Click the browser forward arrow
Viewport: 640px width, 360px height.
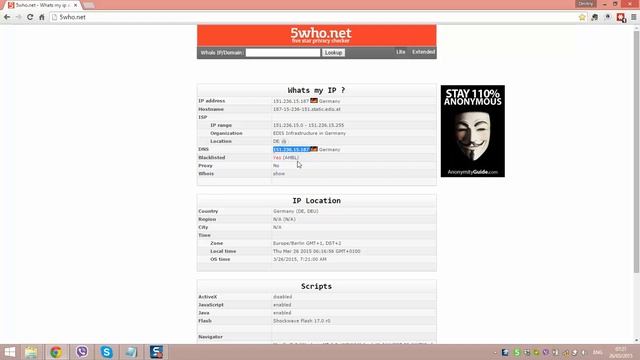18,17
